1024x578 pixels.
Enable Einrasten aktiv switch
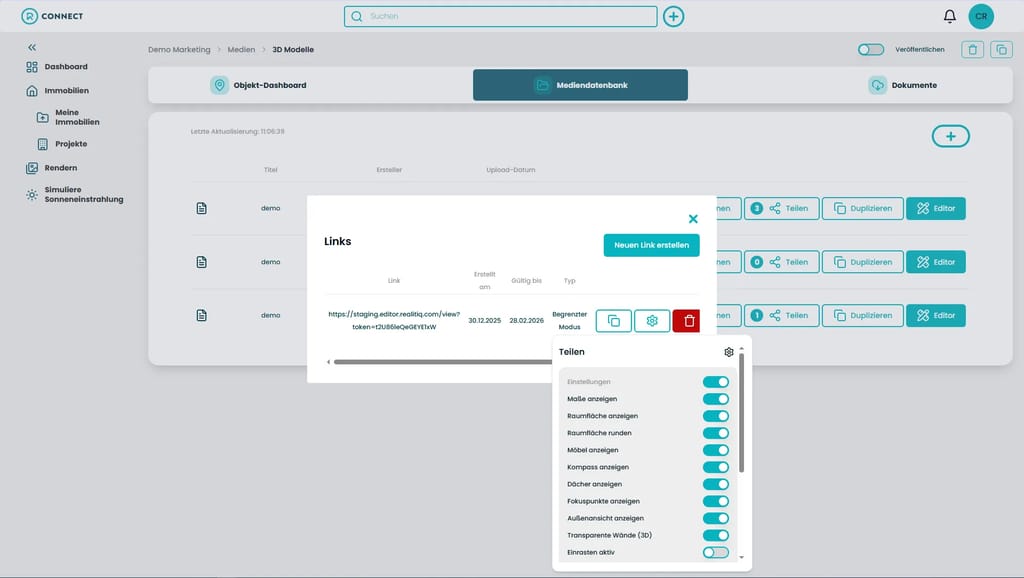[x=716, y=553]
